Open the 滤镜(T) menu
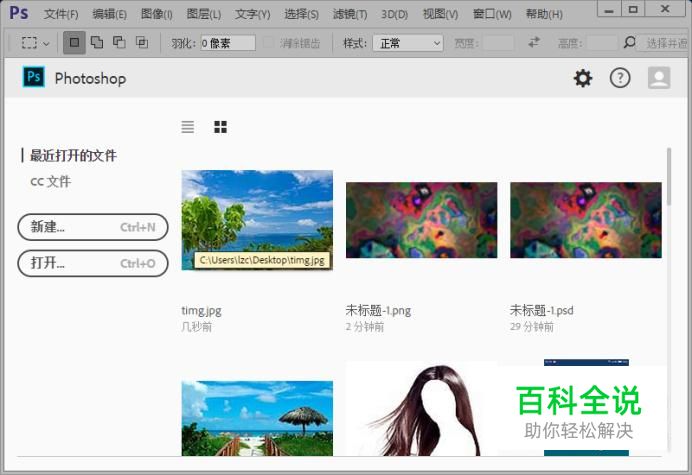Viewport: 692px width, 475px height. coord(350,14)
